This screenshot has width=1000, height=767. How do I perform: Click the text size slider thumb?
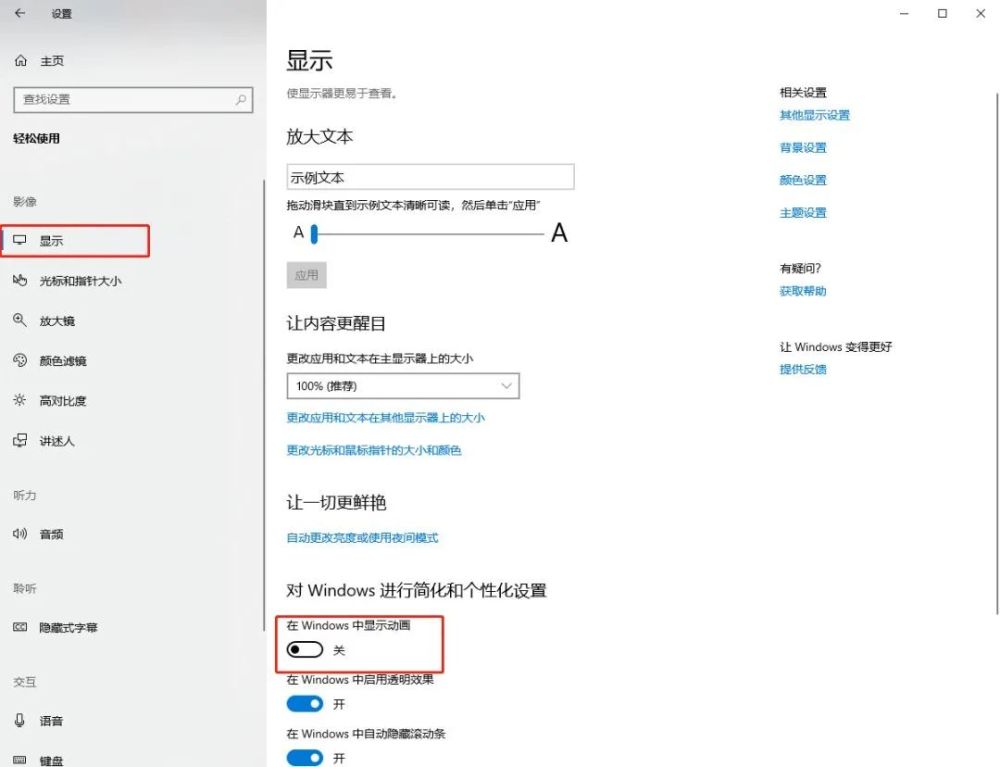314,234
